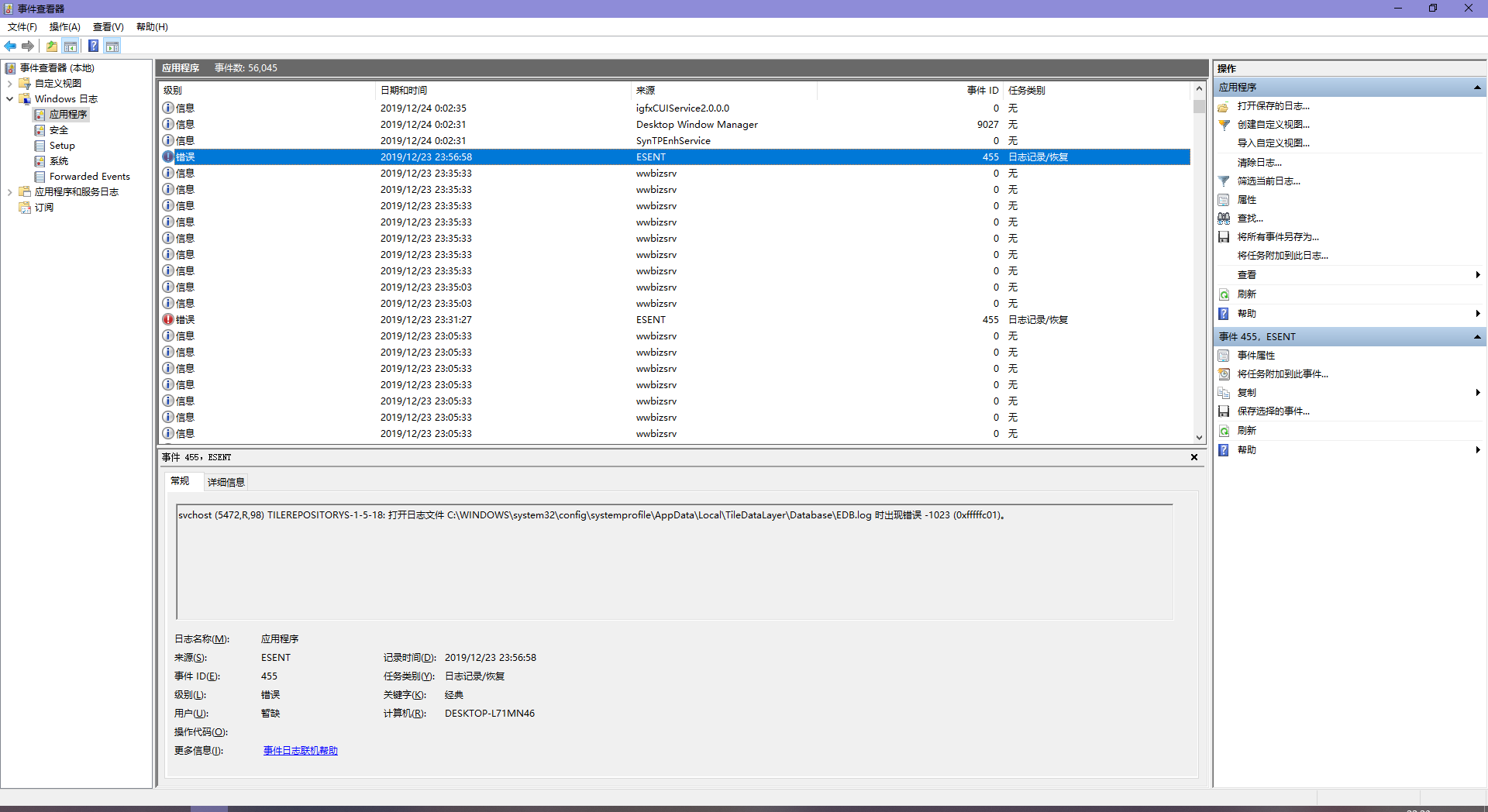Screen dimensions: 1488x812
Task: Close the event 455 preview pane
Action: (1194, 457)
